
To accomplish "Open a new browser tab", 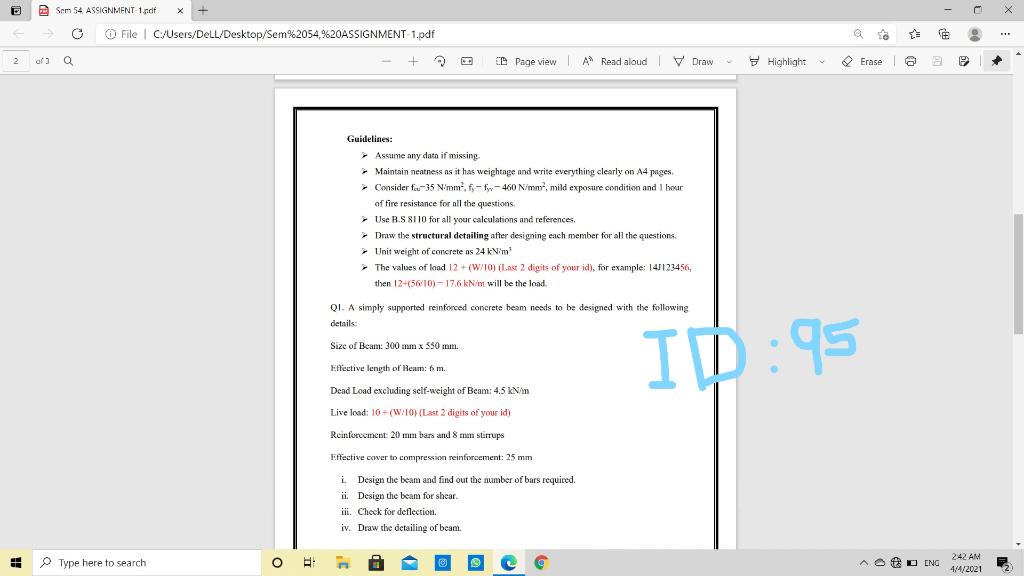I will (x=203, y=10).
